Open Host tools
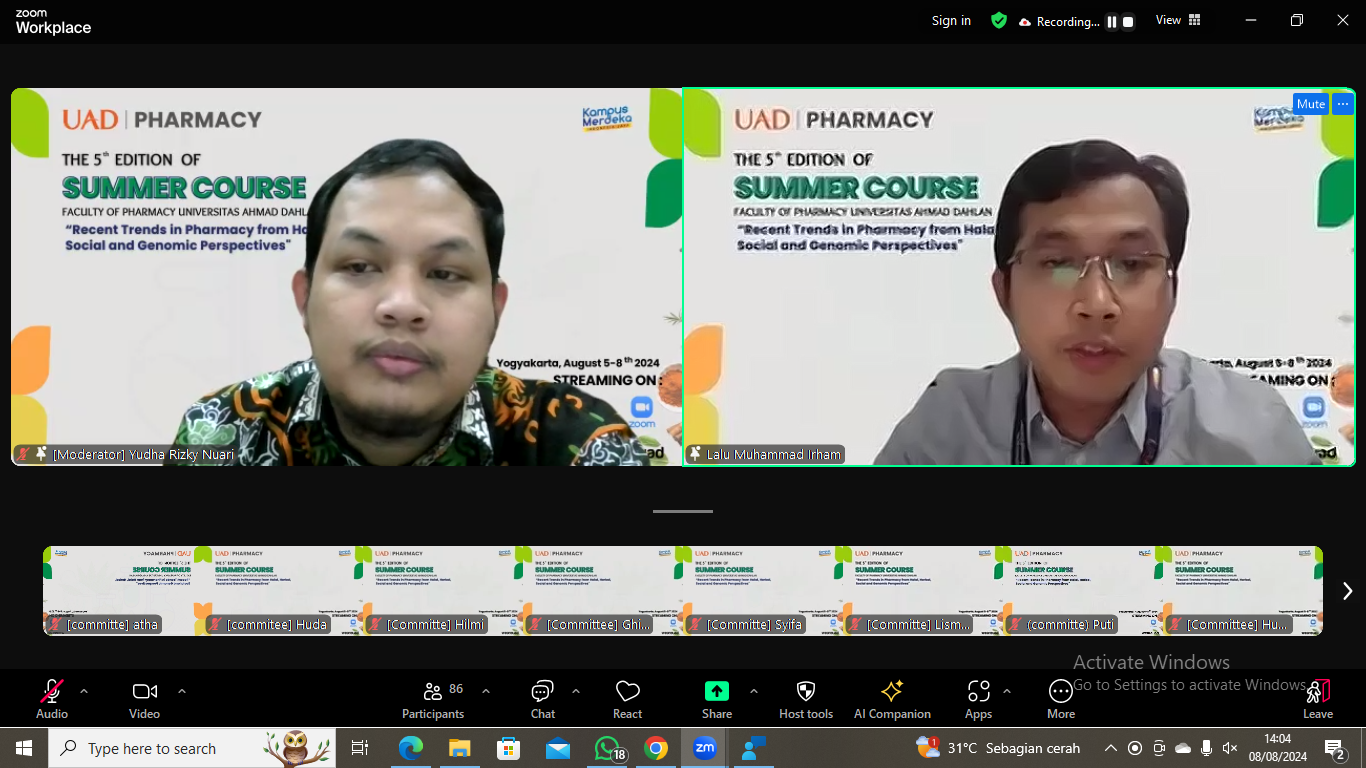 [x=806, y=691]
